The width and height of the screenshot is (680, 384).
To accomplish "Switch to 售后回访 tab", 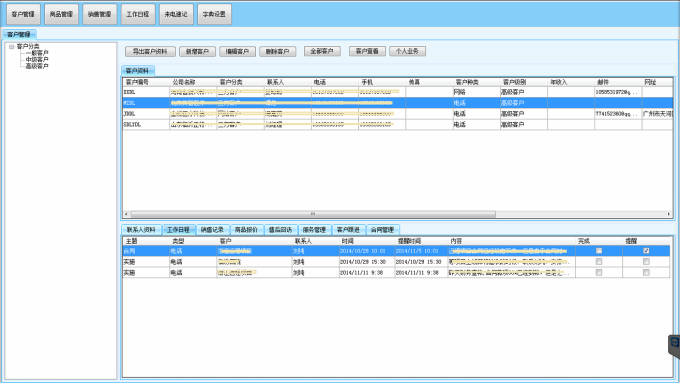I will (x=280, y=230).
